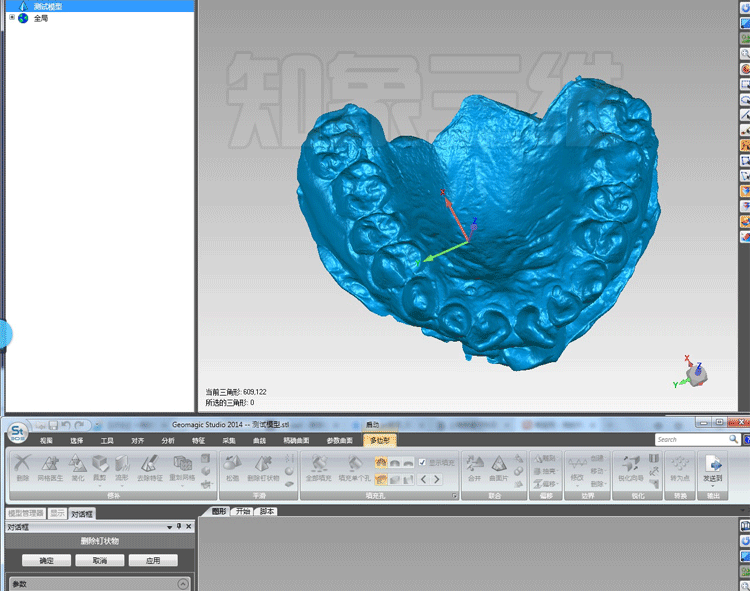The width and height of the screenshot is (750, 591).
Task: Open the 填充孔 group dialog launcher
Action: pyautogui.click(x=454, y=496)
